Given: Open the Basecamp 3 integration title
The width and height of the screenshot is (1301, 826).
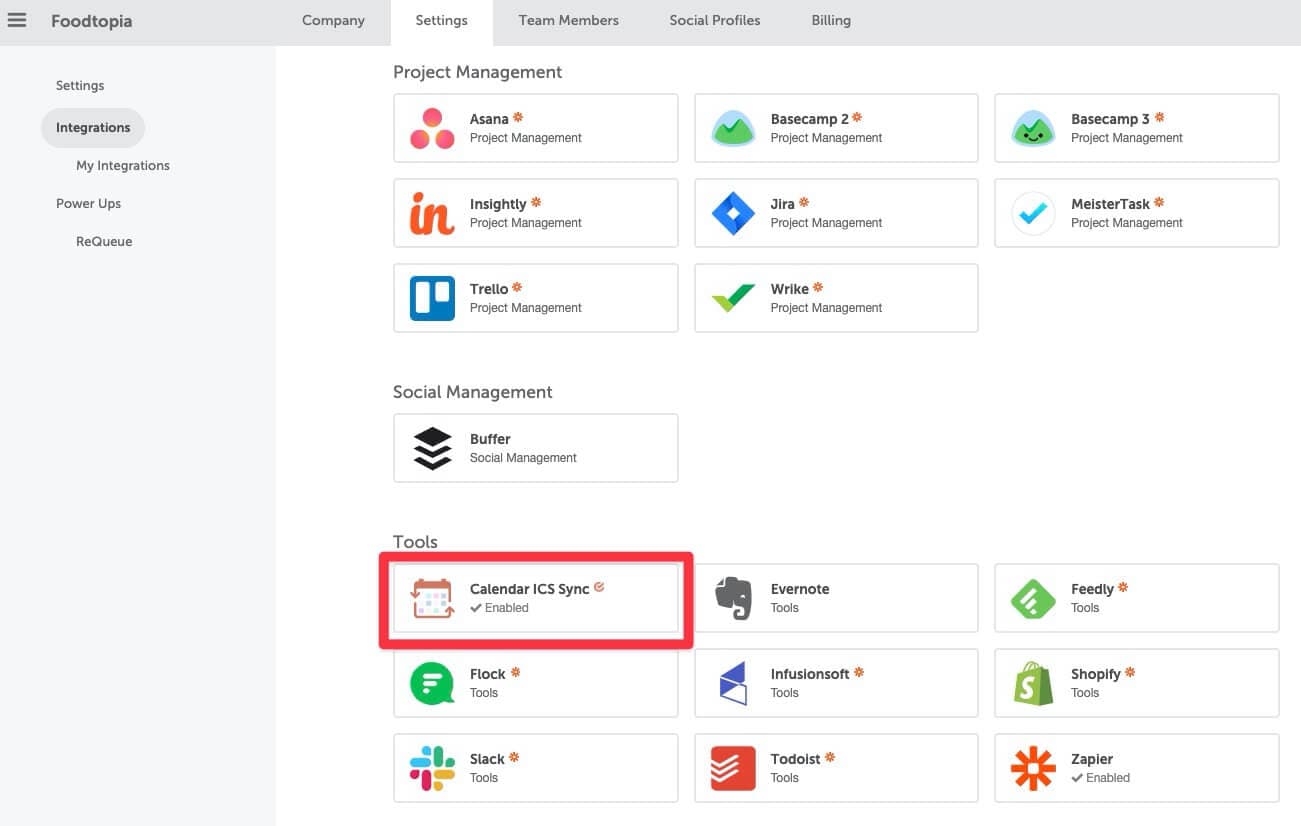Looking at the screenshot, I should tap(1110, 119).
